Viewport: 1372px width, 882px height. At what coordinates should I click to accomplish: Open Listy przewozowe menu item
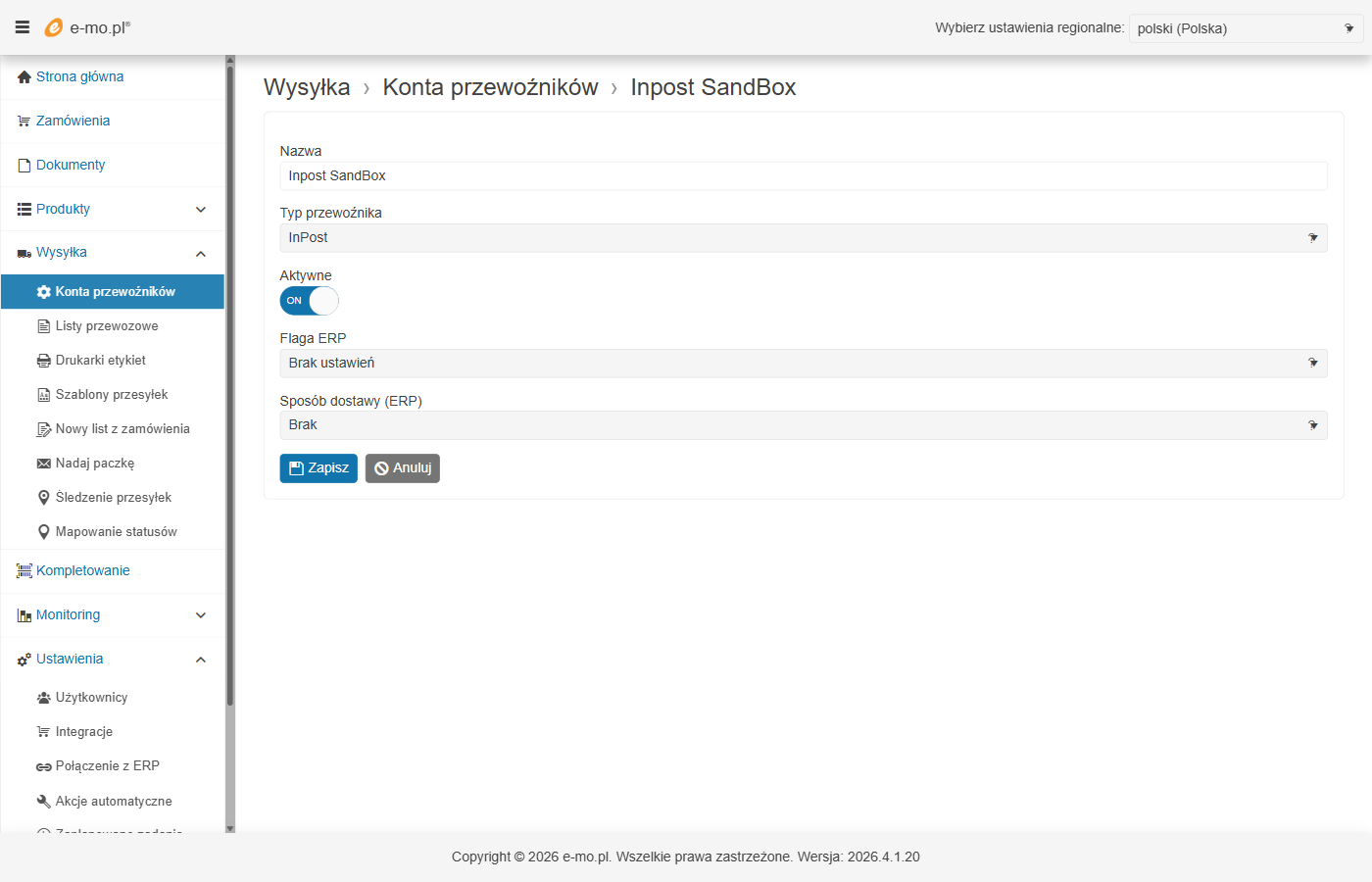107,326
